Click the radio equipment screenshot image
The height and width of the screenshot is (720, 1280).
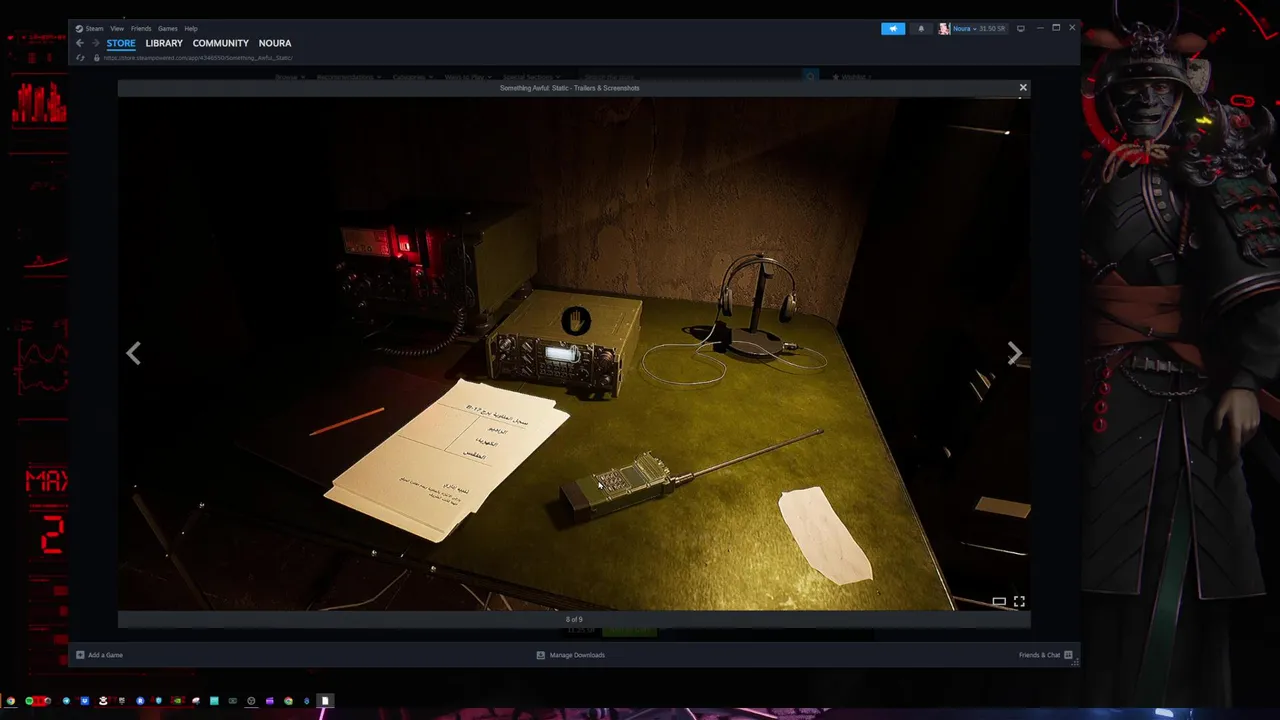coord(574,353)
